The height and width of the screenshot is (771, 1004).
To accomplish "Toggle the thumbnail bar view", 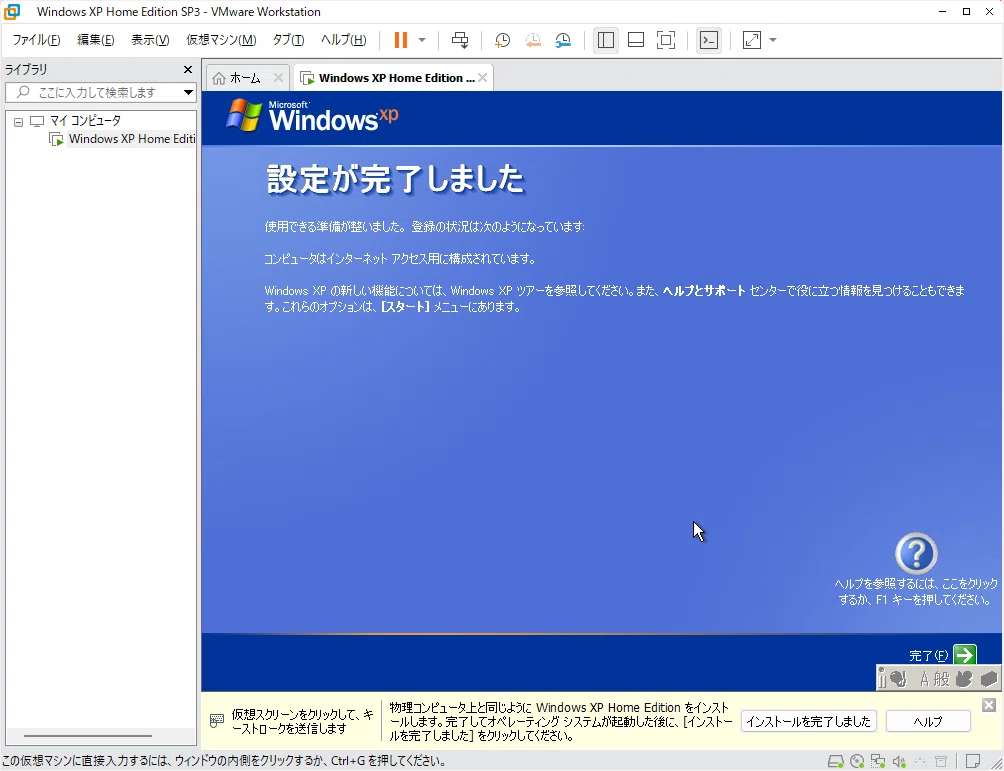I will click(636, 40).
